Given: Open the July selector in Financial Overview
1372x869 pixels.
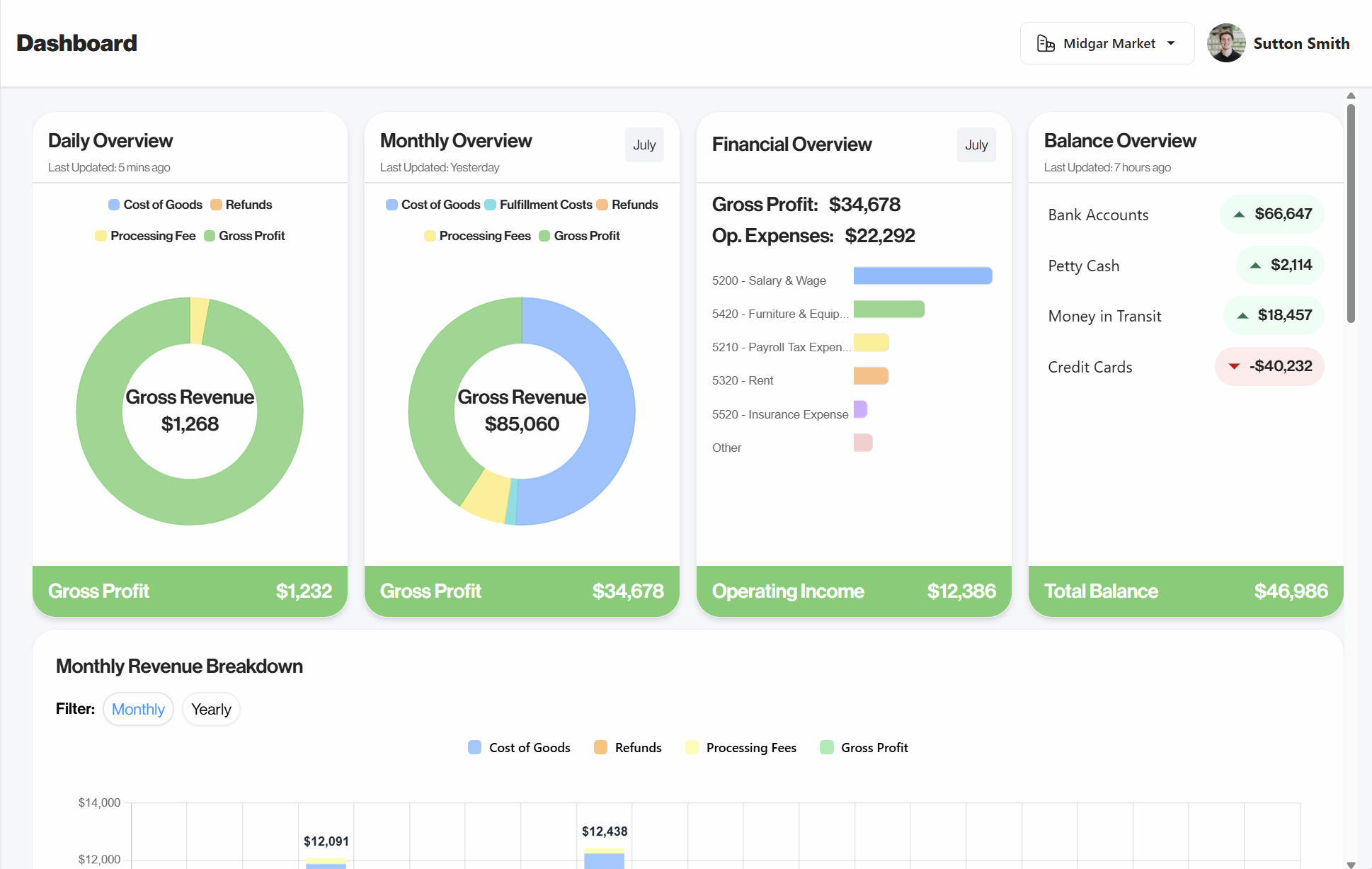Looking at the screenshot, I should click(976, 144).
